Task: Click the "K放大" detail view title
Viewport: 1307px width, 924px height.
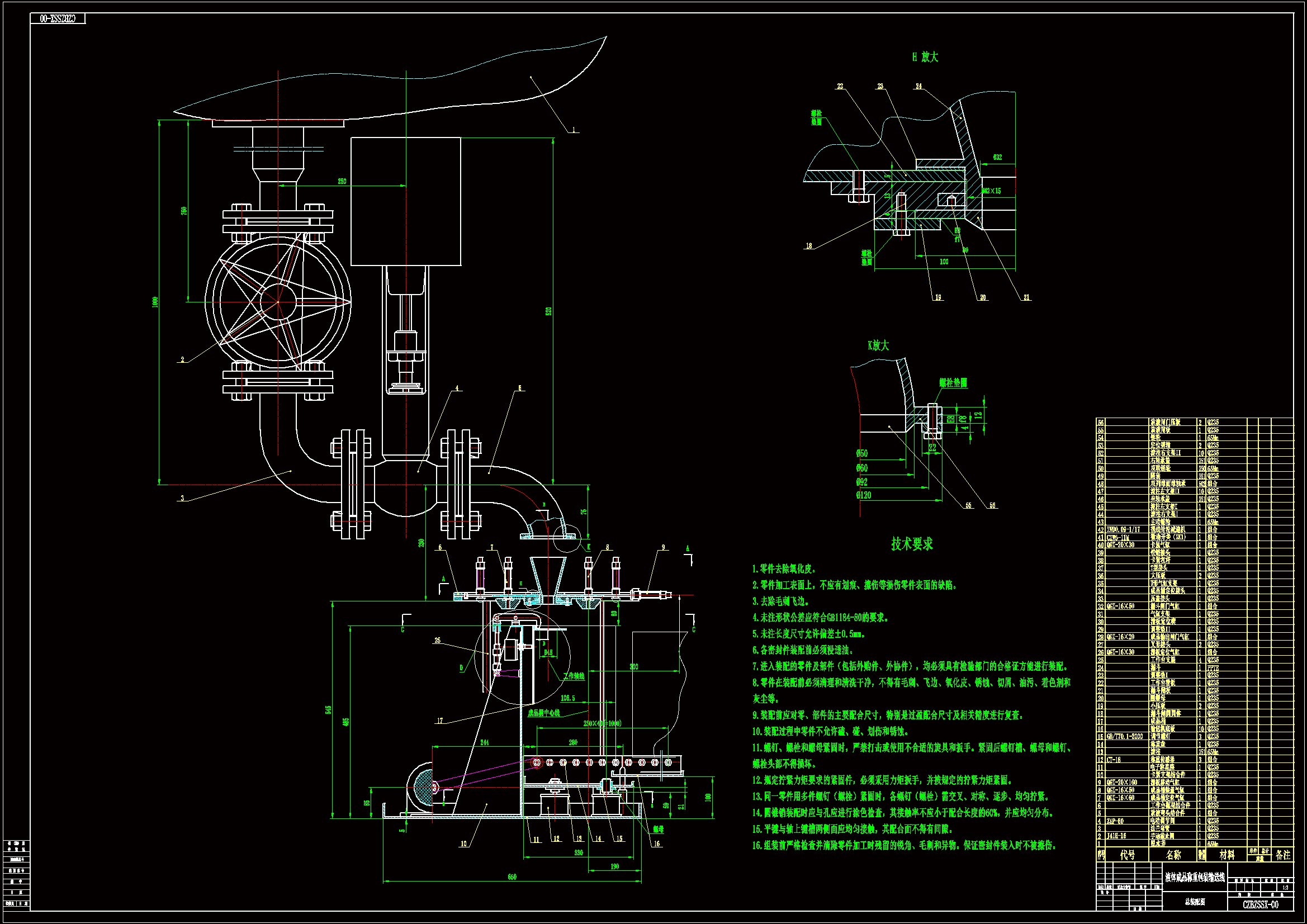Action: coord(878,345)
